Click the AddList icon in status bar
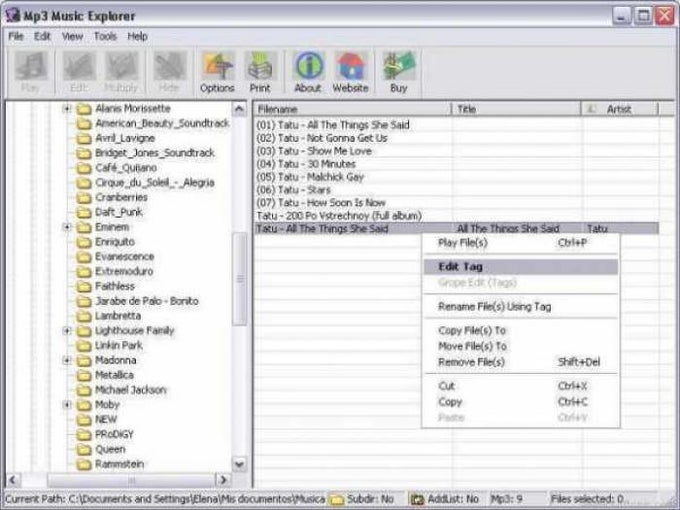Viewport: 680px width, 510px height. 417,500
